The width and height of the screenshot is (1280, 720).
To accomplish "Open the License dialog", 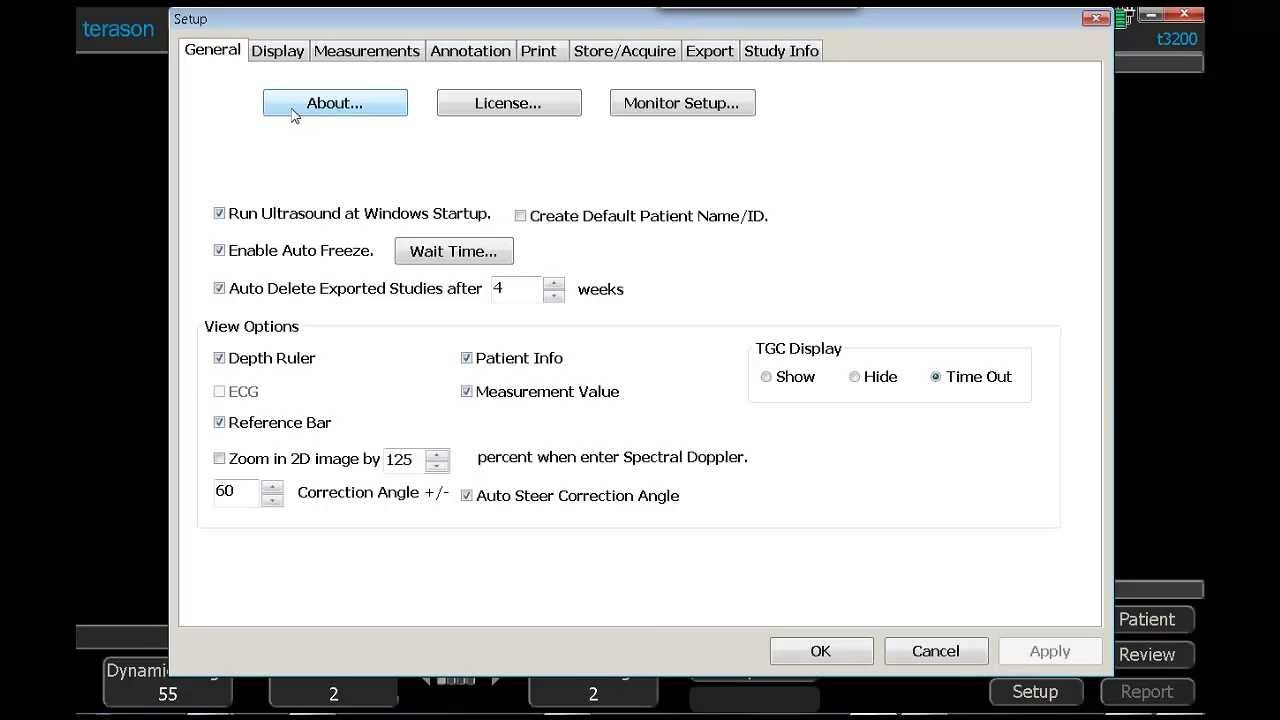I will [509, 103].
